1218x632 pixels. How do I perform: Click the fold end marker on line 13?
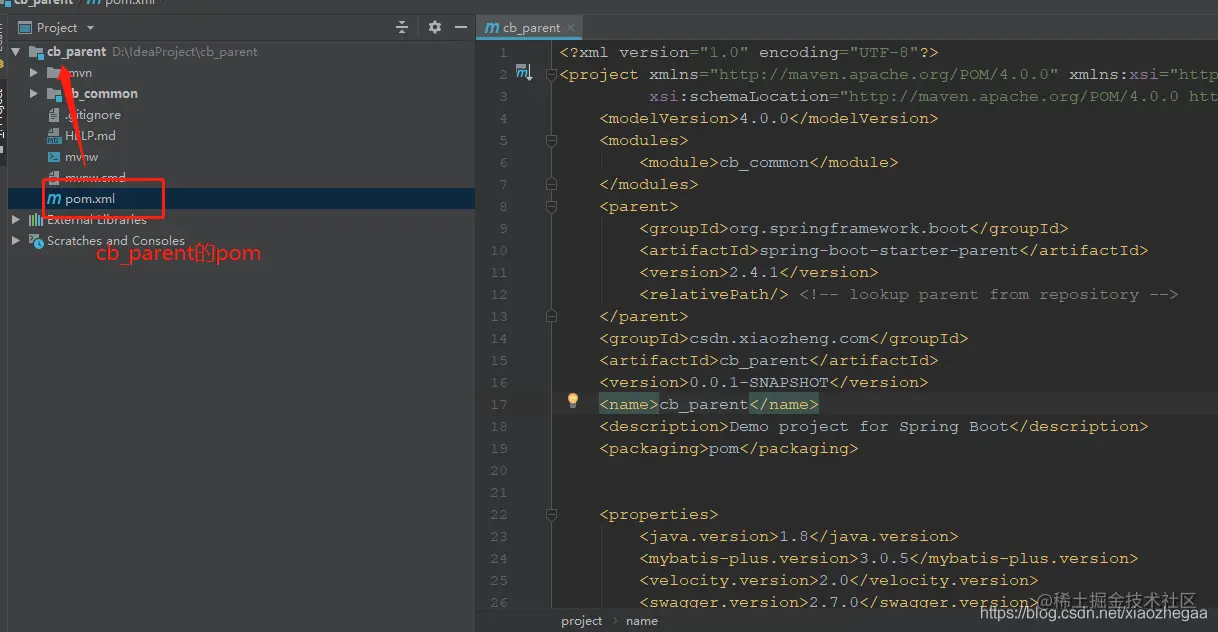[551, 316]
